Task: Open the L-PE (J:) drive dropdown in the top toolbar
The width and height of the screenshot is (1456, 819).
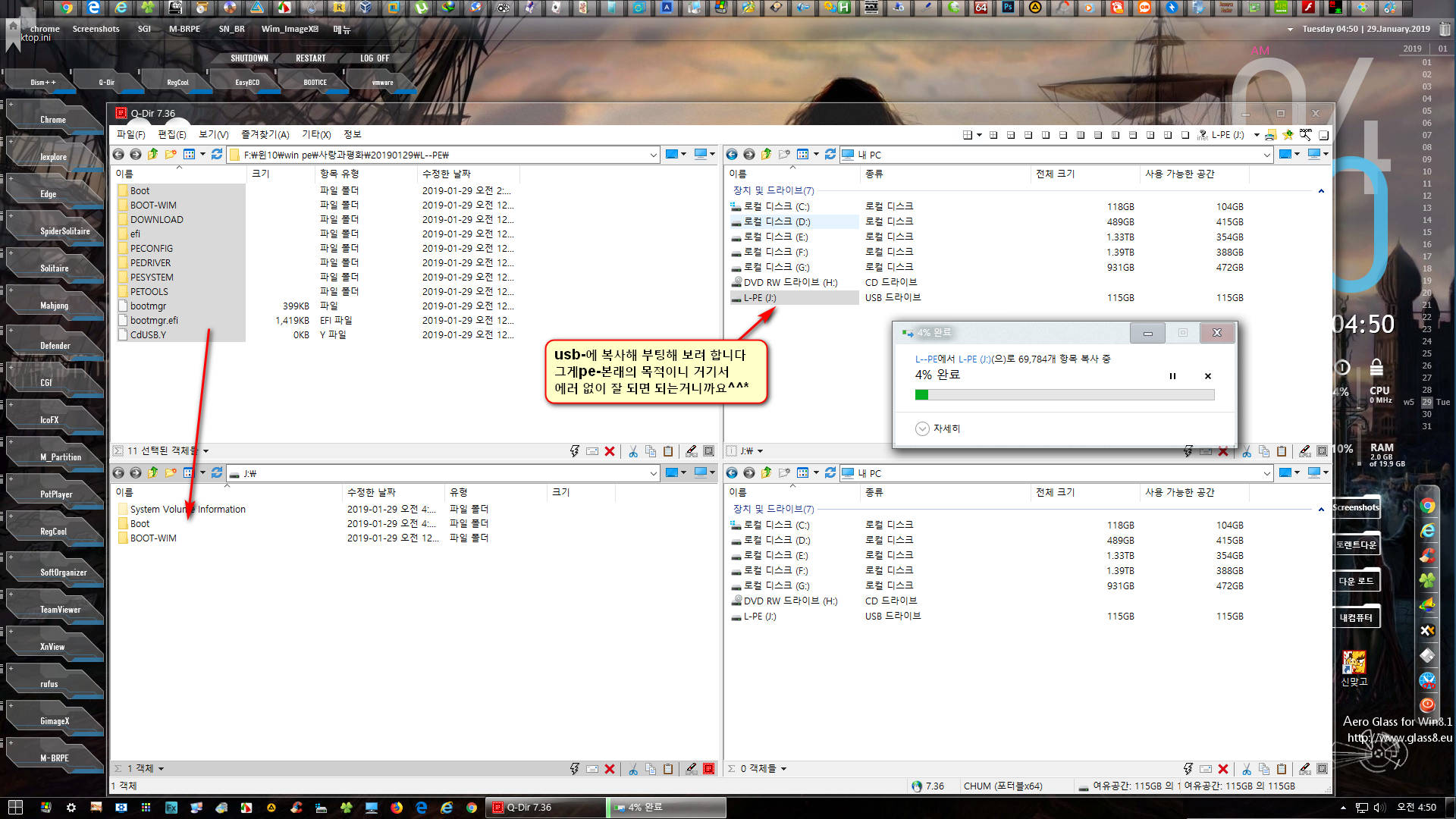Action: [x=1257, y=135]
